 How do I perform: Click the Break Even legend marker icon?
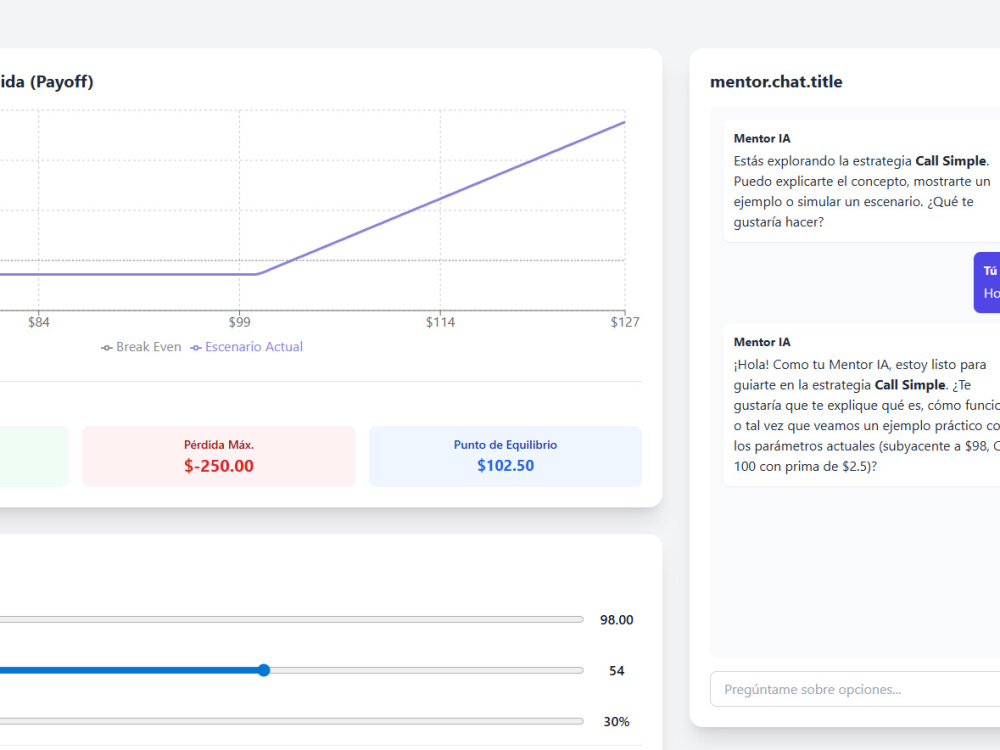tap(107, 348)
